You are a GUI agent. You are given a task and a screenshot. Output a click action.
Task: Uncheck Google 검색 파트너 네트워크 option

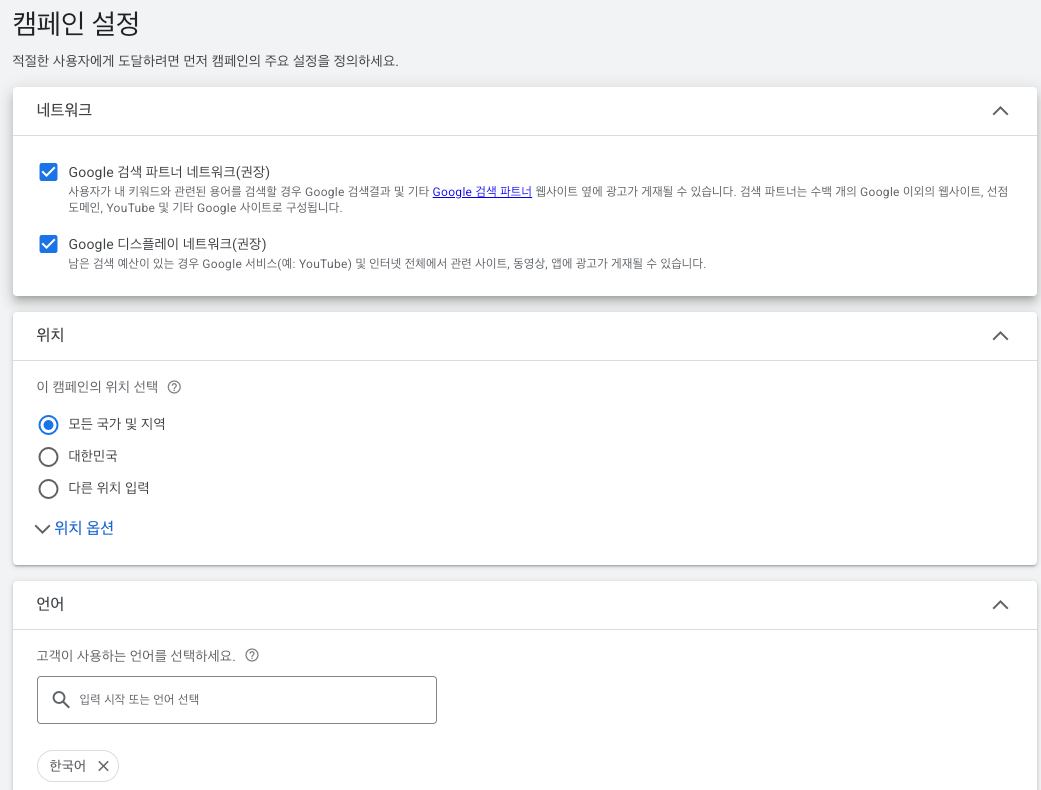point(48,172)
